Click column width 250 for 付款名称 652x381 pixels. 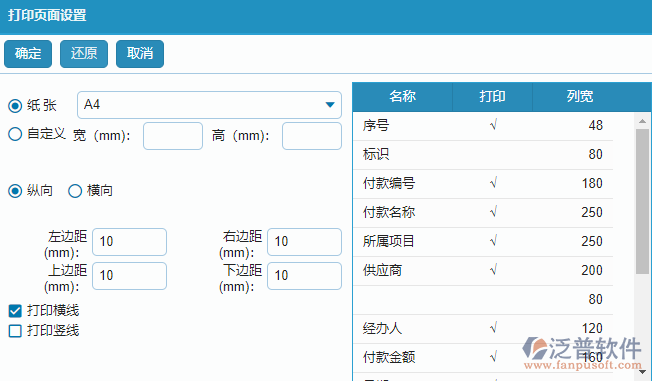[x=592, y=213]
